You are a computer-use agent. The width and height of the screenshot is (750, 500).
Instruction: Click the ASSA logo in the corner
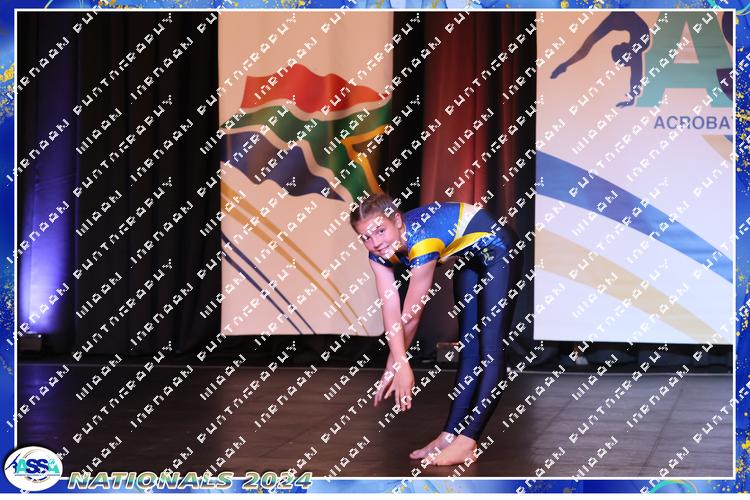click(32, 467)
